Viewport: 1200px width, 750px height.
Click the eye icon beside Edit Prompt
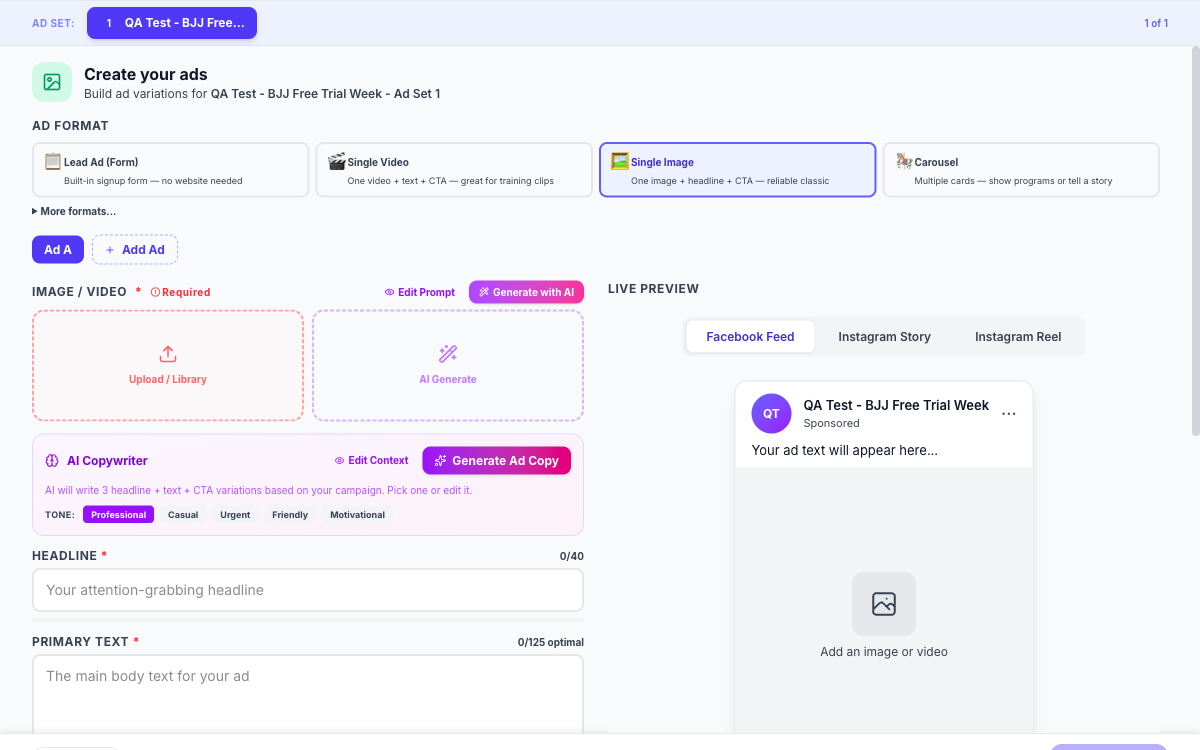pyautogui.click(x=390, y=292)
